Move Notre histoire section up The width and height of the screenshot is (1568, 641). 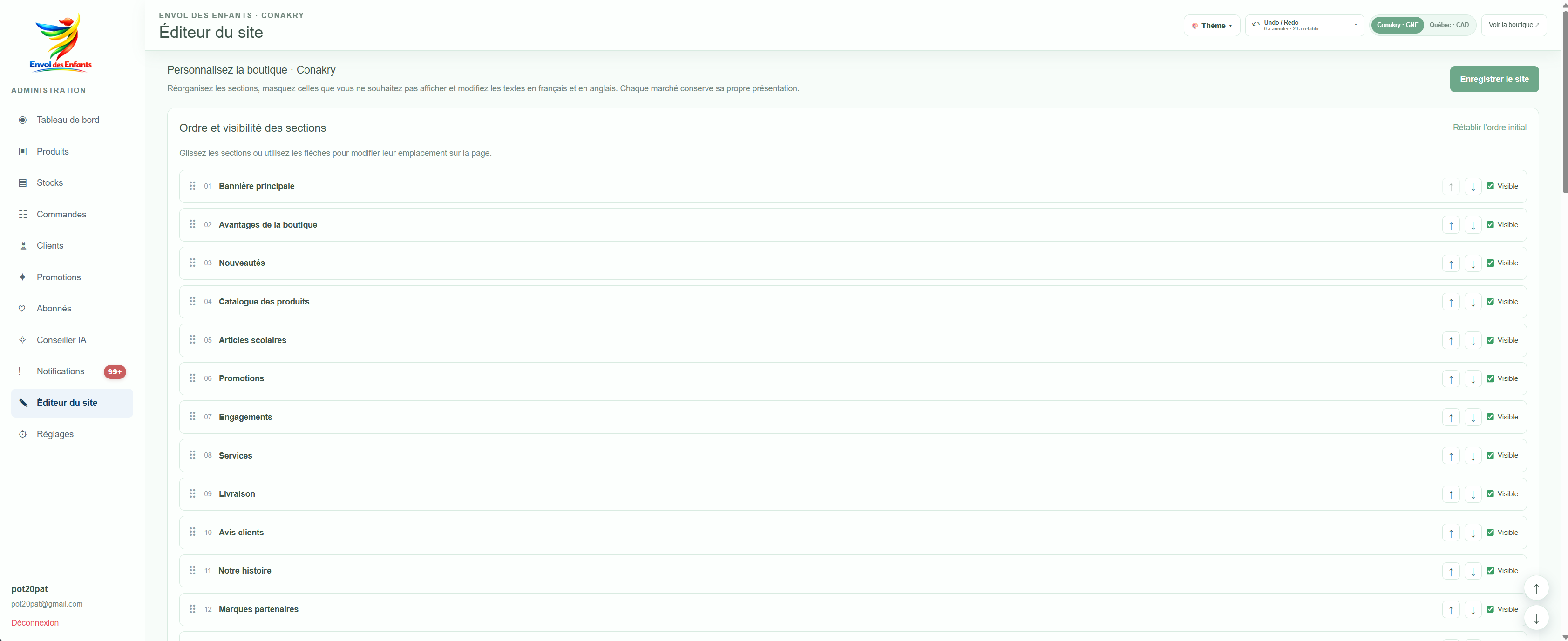click(x=1451, y=571)
